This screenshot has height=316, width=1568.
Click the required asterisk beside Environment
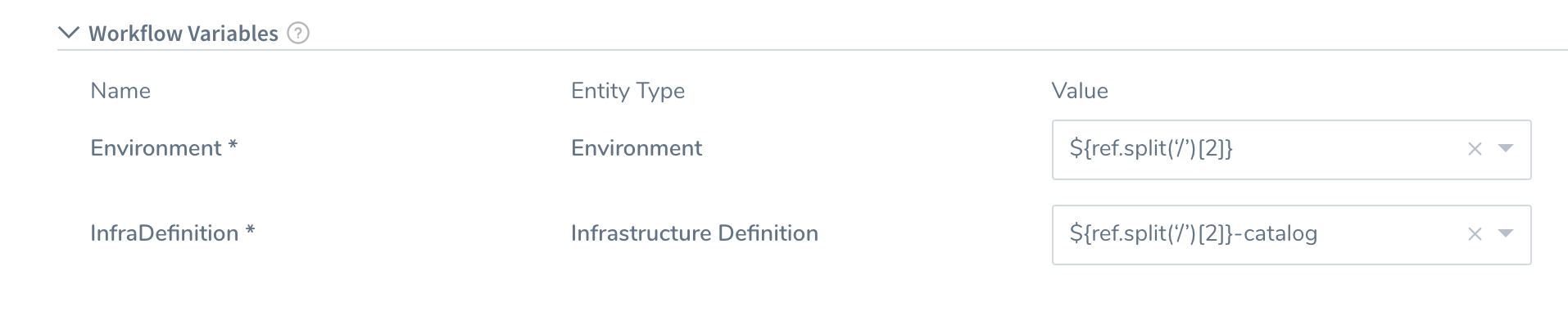(233, 145)
